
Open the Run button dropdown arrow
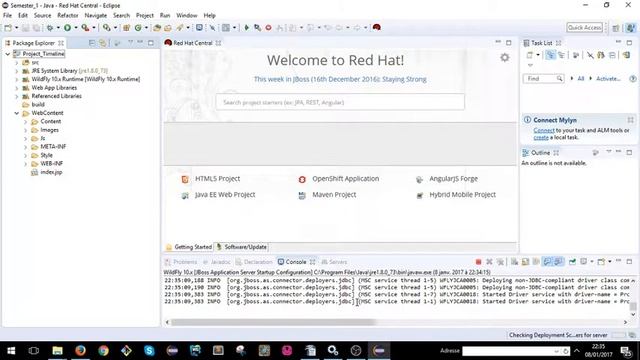point(76,28)
